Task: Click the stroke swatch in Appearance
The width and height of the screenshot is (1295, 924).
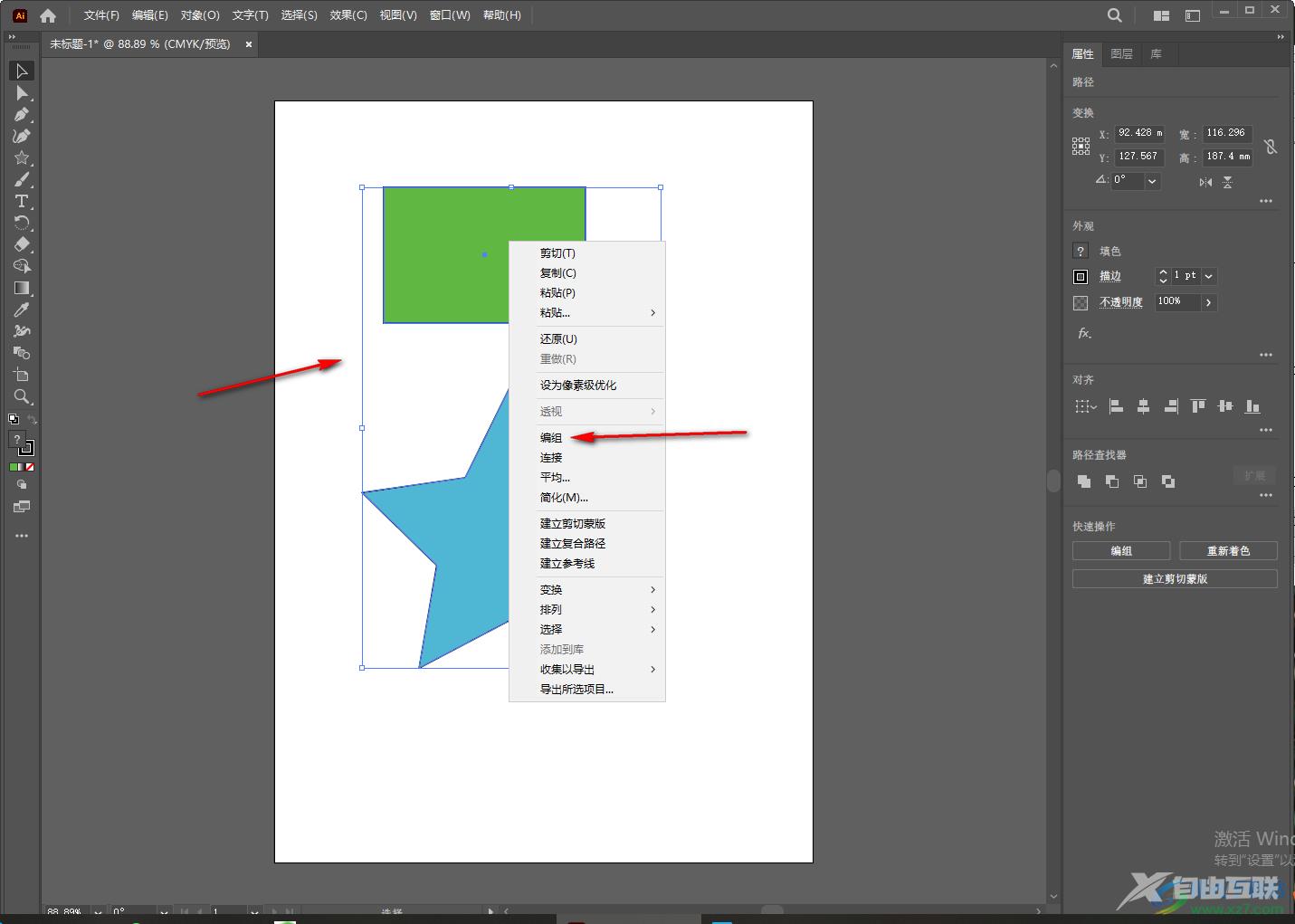Action: [1081, 277]
